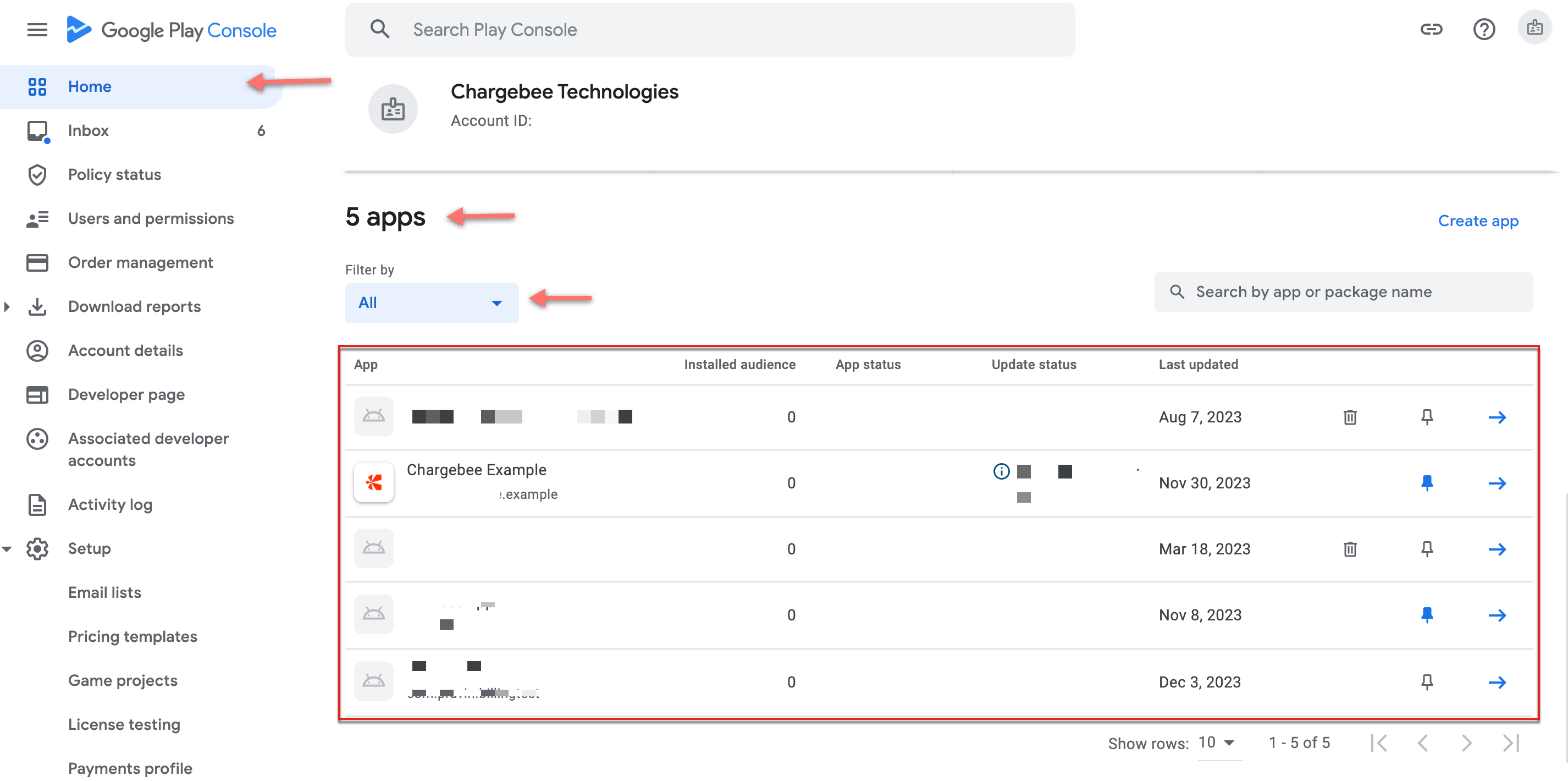
Task: Open the Filter by All dropdown
Action: [x=431, y=302]
